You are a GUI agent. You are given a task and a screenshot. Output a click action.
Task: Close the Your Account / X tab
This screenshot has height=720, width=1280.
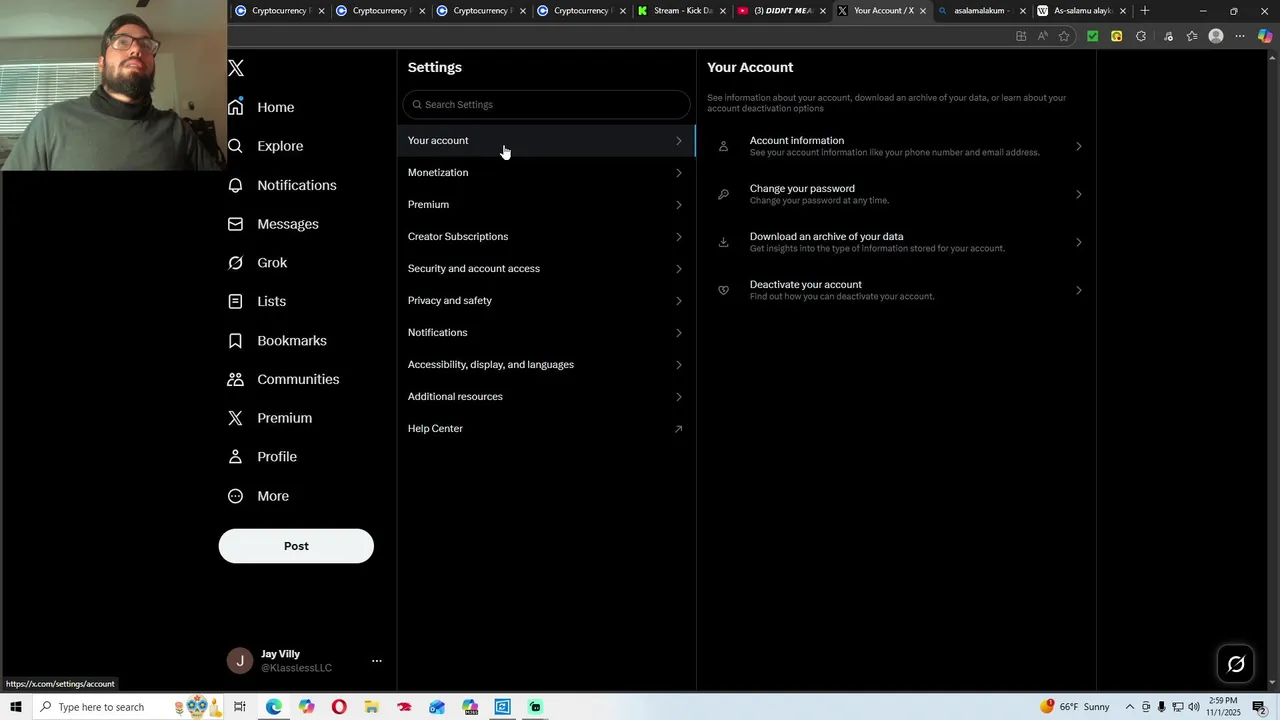pos(922,11)
